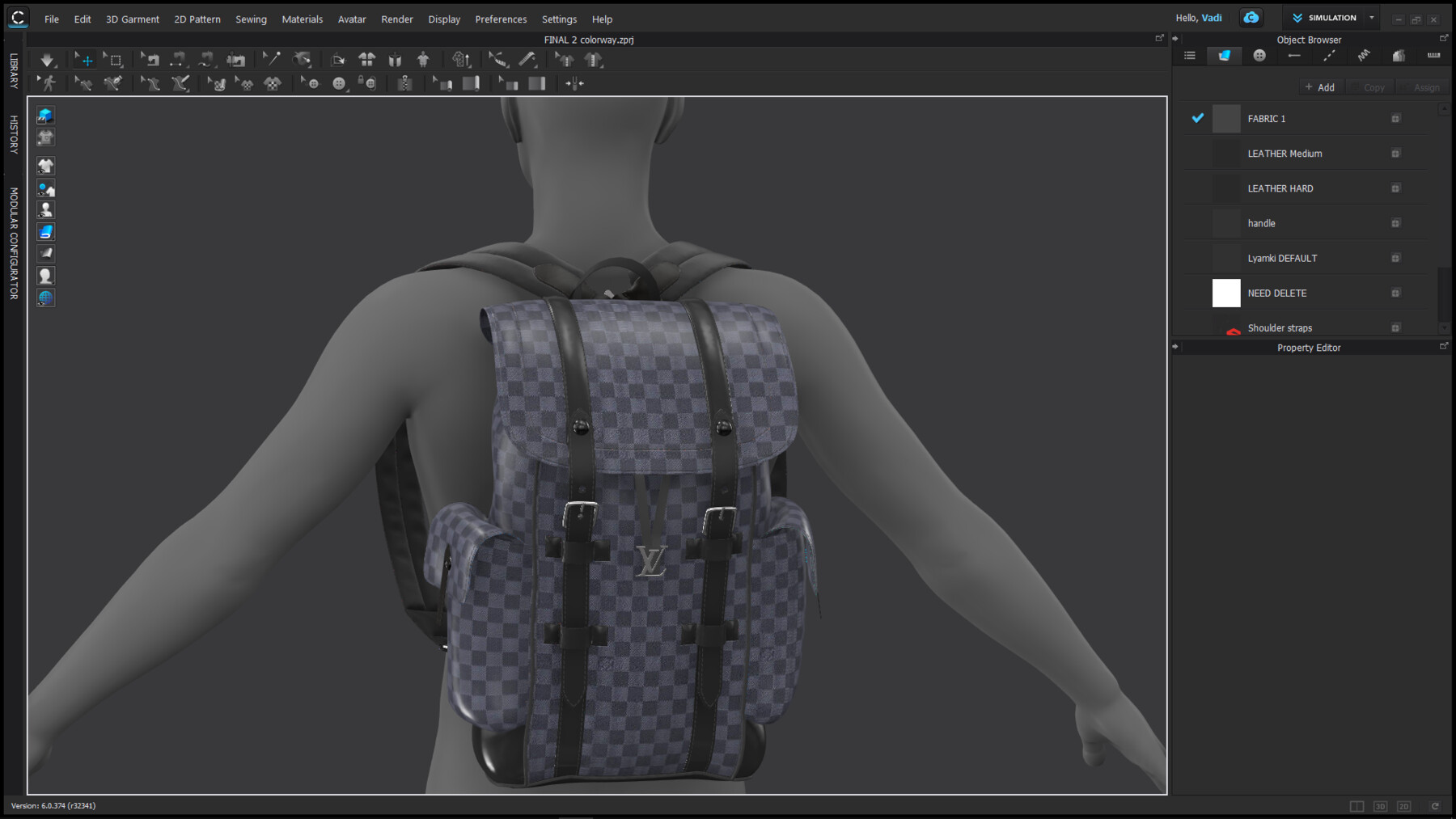Click the Add button to create a fabric
Screen dimensions: 1456x819
coord(1320,87)
